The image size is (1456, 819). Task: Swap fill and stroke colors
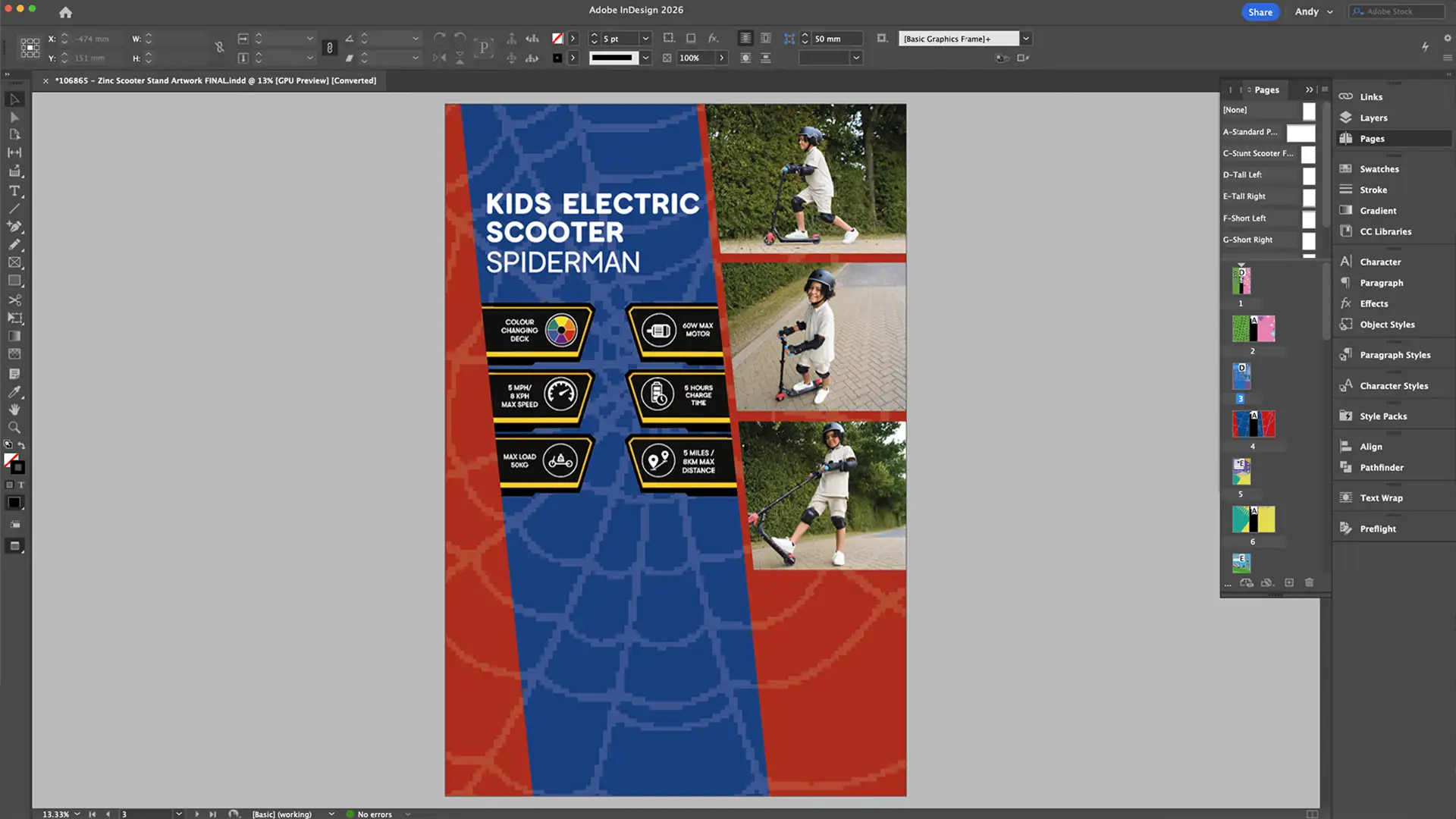coord(21,445)
